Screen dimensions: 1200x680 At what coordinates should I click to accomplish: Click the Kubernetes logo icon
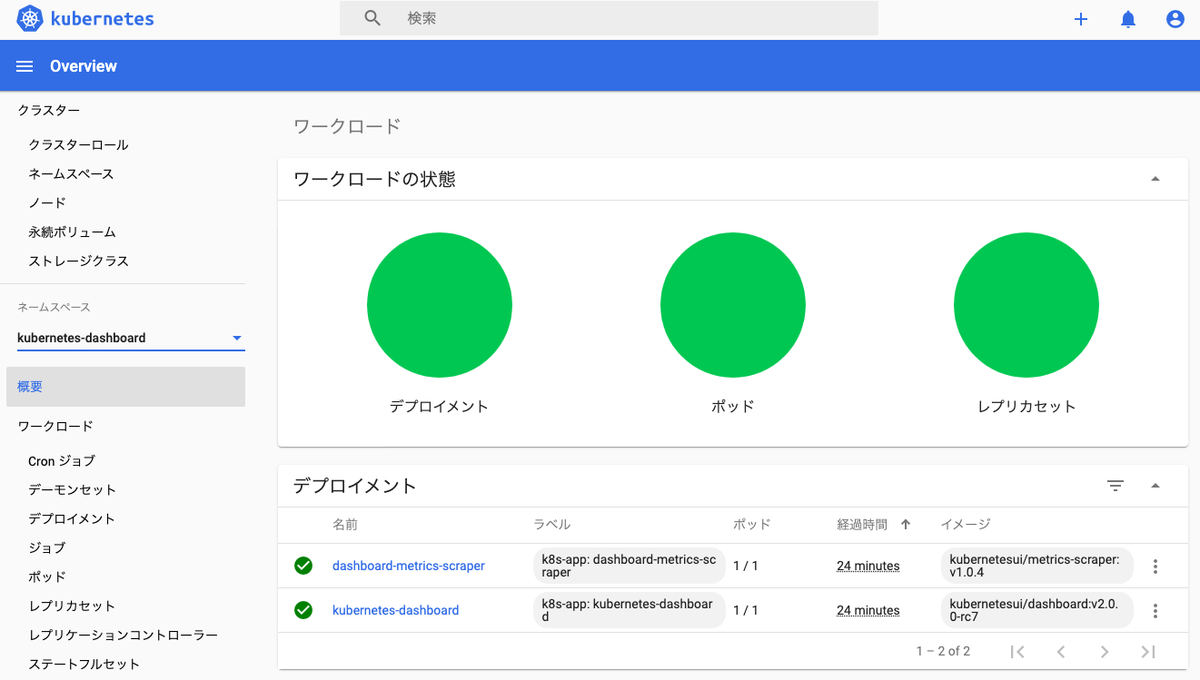pos(30,19)
